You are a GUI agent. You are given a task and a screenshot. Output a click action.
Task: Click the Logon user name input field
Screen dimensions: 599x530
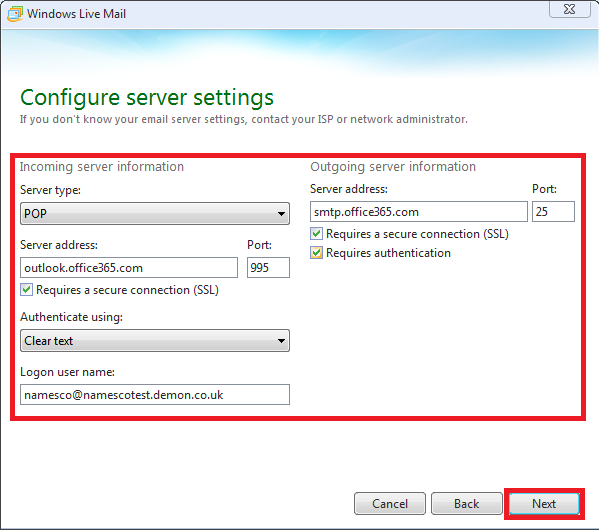(155, 394)
